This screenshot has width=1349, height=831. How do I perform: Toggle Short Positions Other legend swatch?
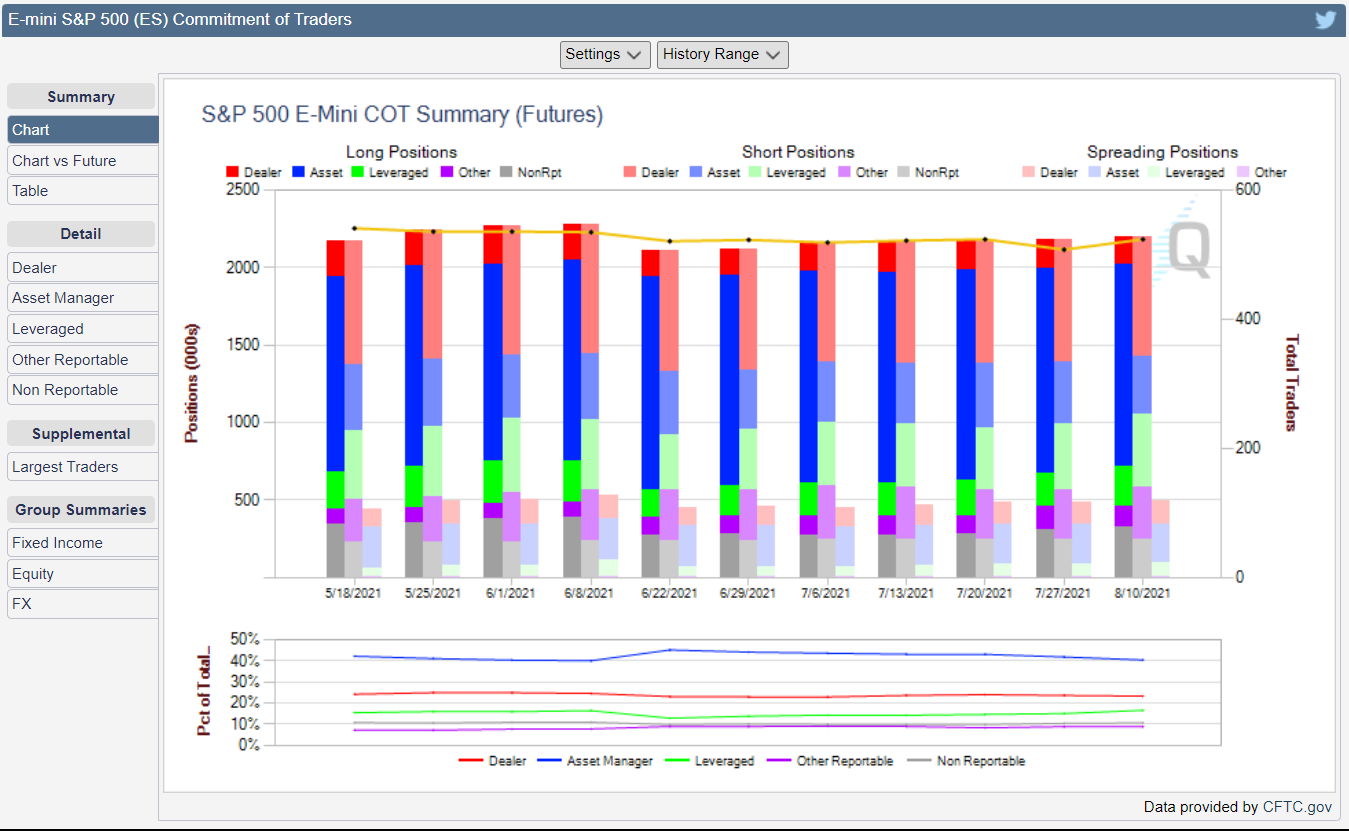point(842,172)
